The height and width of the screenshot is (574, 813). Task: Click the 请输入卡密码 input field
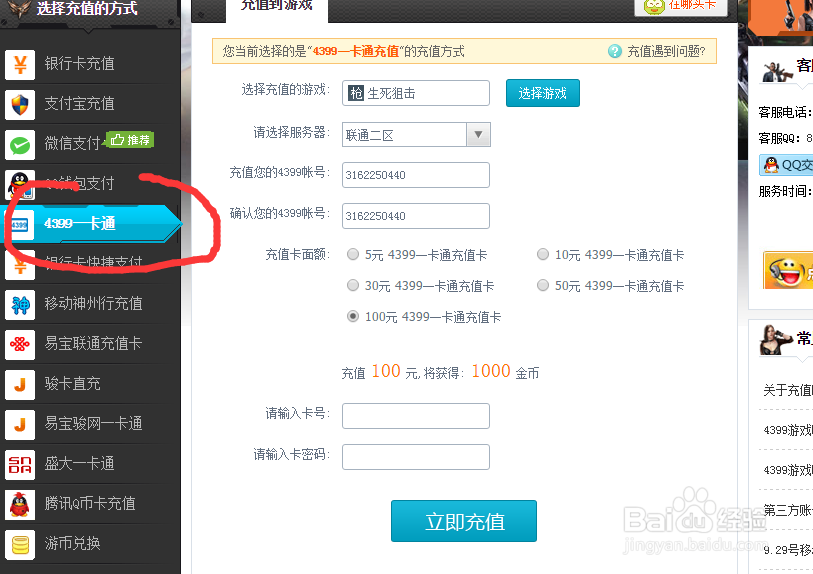point(416,457)
